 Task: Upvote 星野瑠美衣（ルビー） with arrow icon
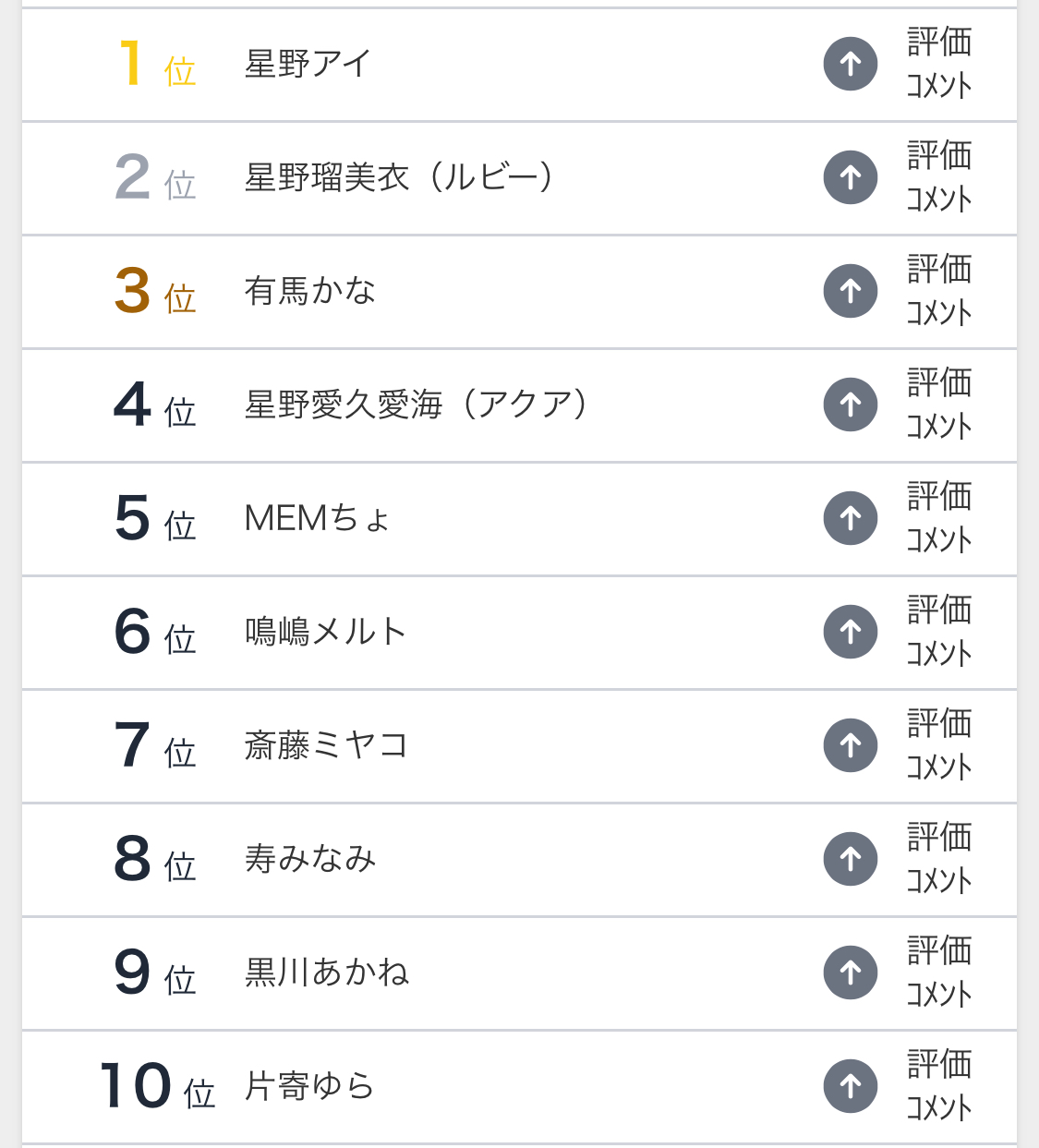click(850, 177)
